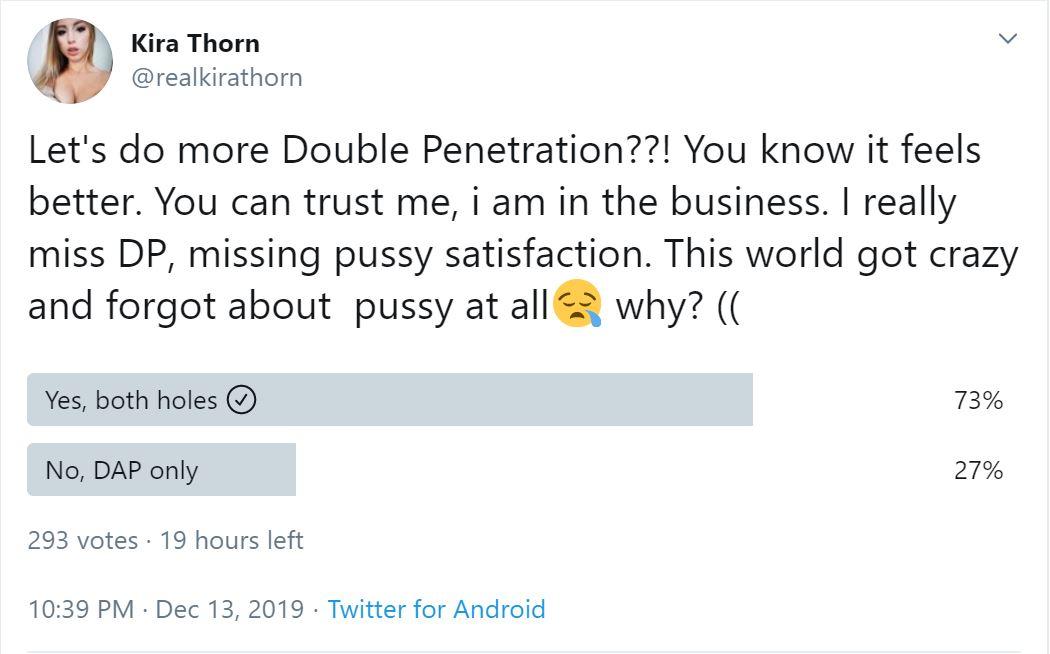The height and width of the screenshot is (654, 1050).
Task: Open the @realkirathorn handle link
Action: (216, 77)
